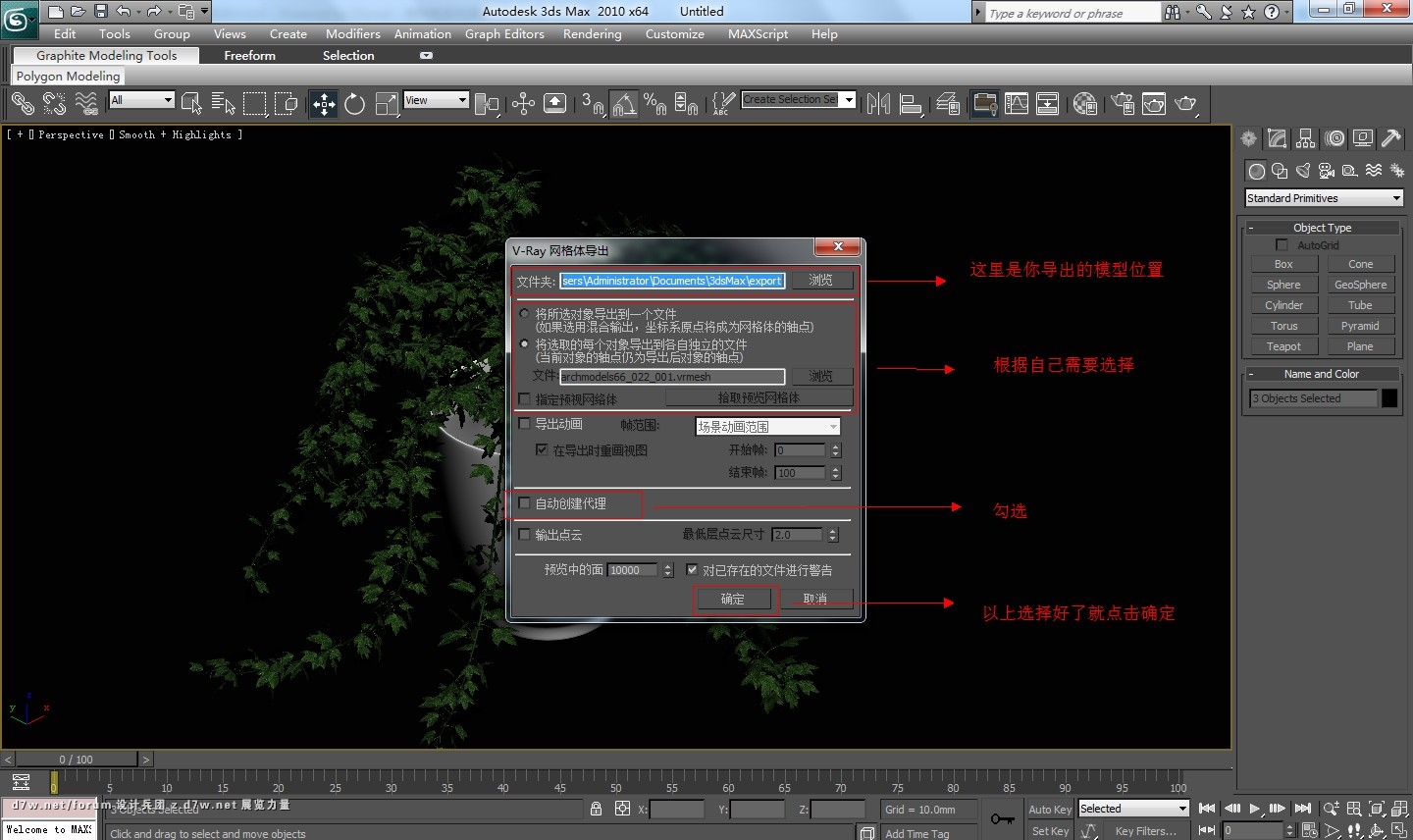The width and height of the screenshot is (1413, 840).
Task: Click the Unlink Selection icon
Action: click(55, 103)
